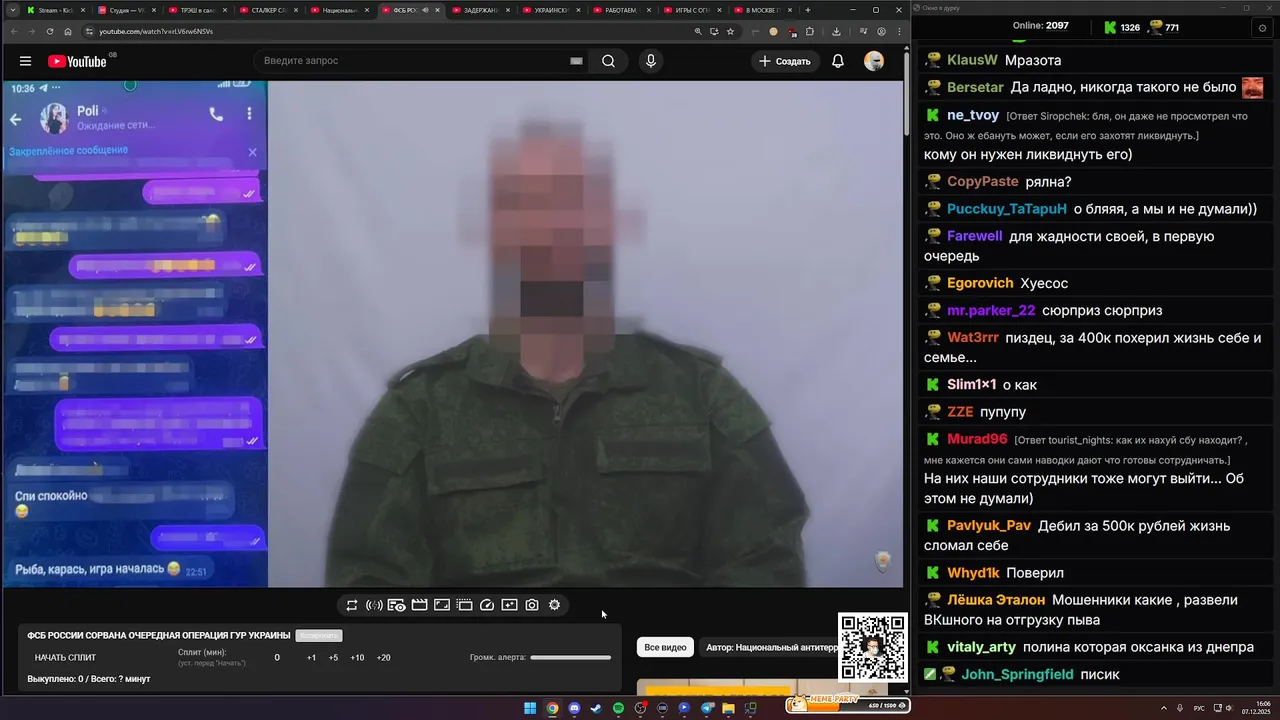Open Spotify from the taskbar
Screen dimensions: 1280x720
click(x=618, y=708)
